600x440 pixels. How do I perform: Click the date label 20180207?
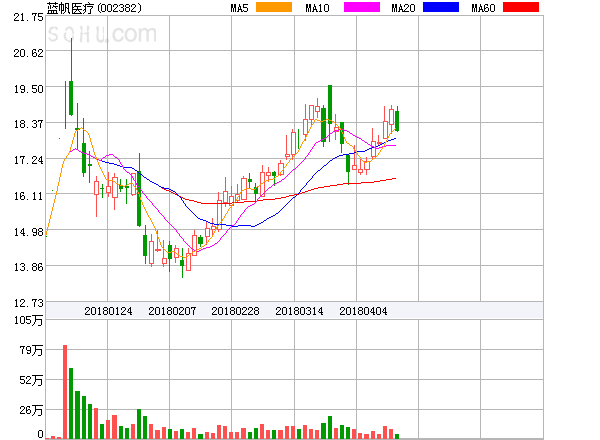coord(172,311)
